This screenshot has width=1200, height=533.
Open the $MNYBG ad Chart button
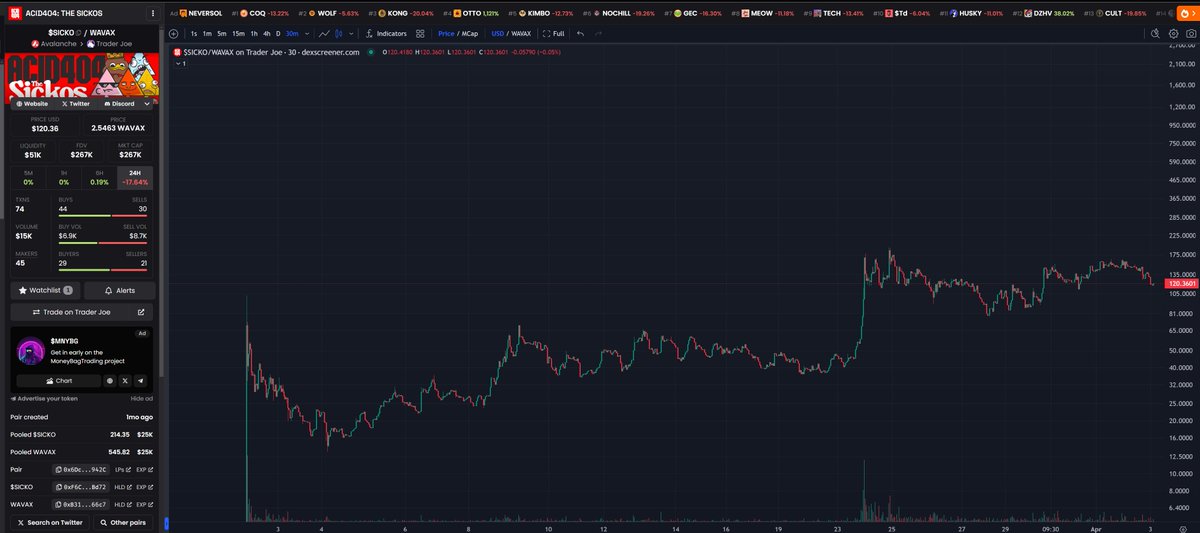[x=58, y=381]
